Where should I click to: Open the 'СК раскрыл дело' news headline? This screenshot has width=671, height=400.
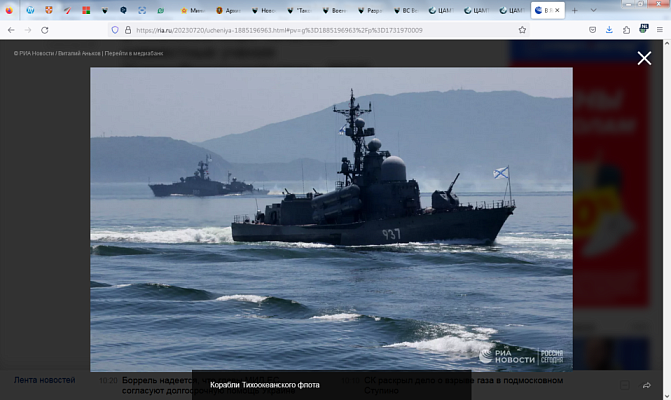click(463, 385)
